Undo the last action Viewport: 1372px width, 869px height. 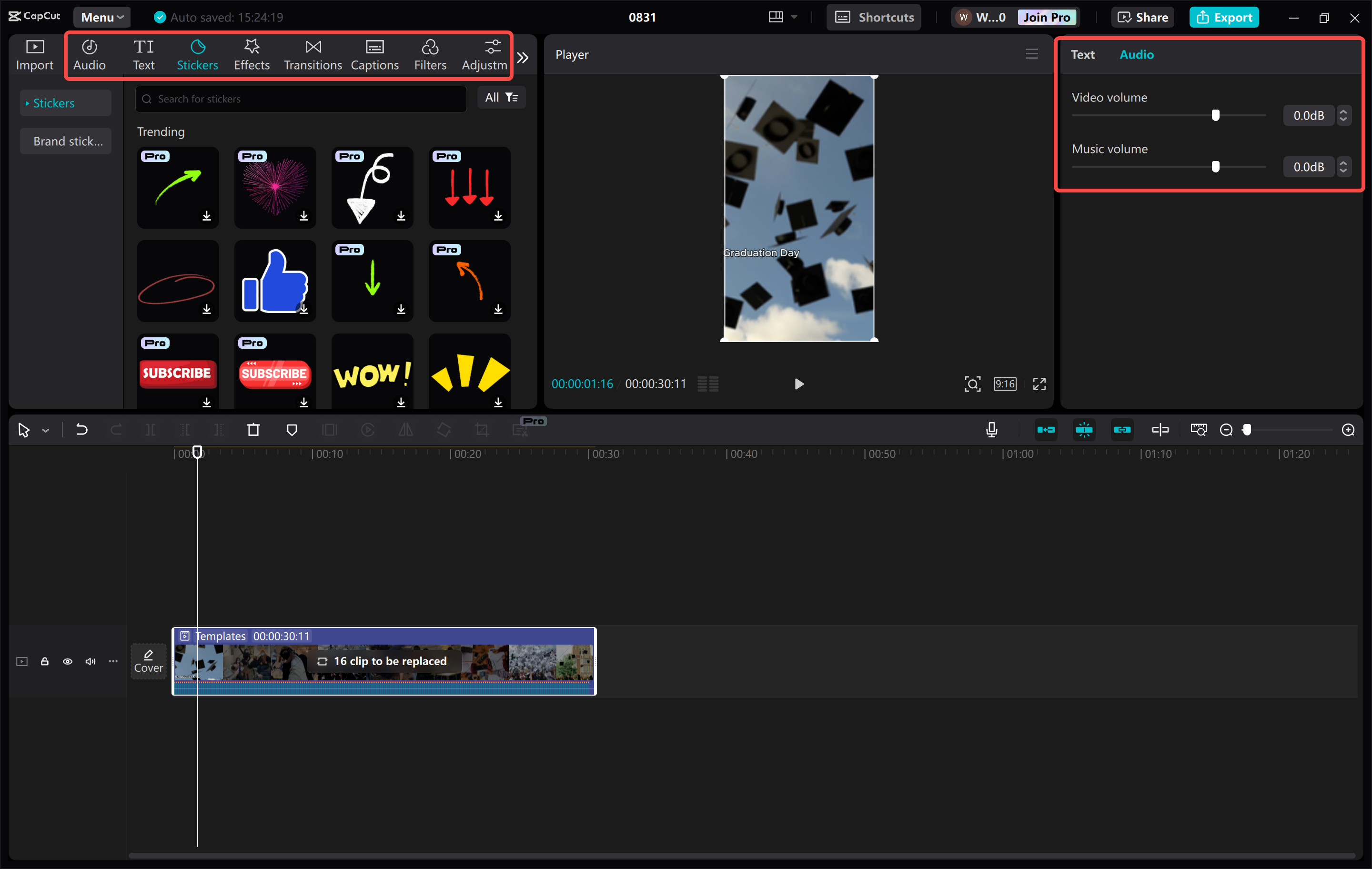point(81,430)
